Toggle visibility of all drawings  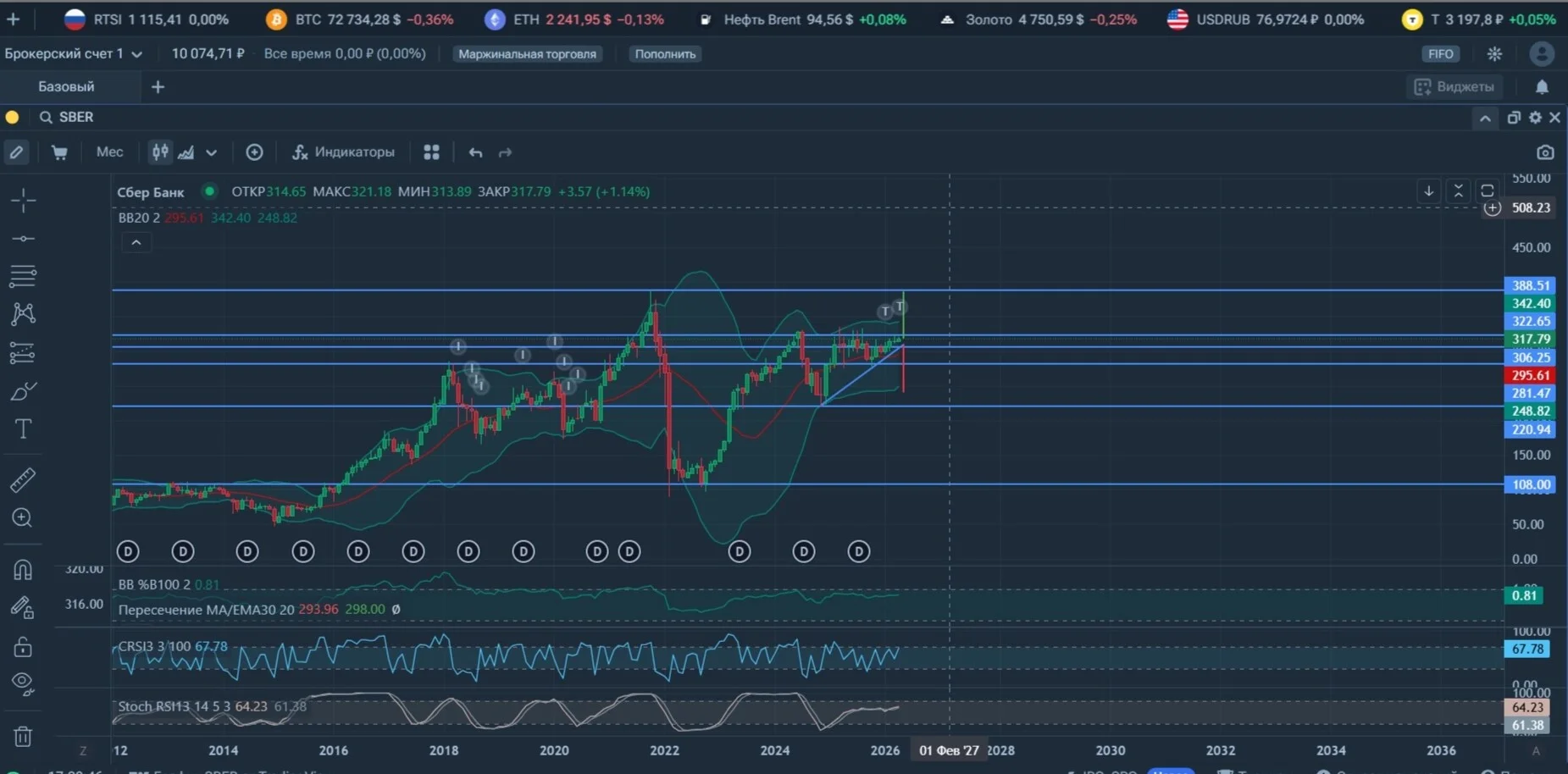(23, 683)
